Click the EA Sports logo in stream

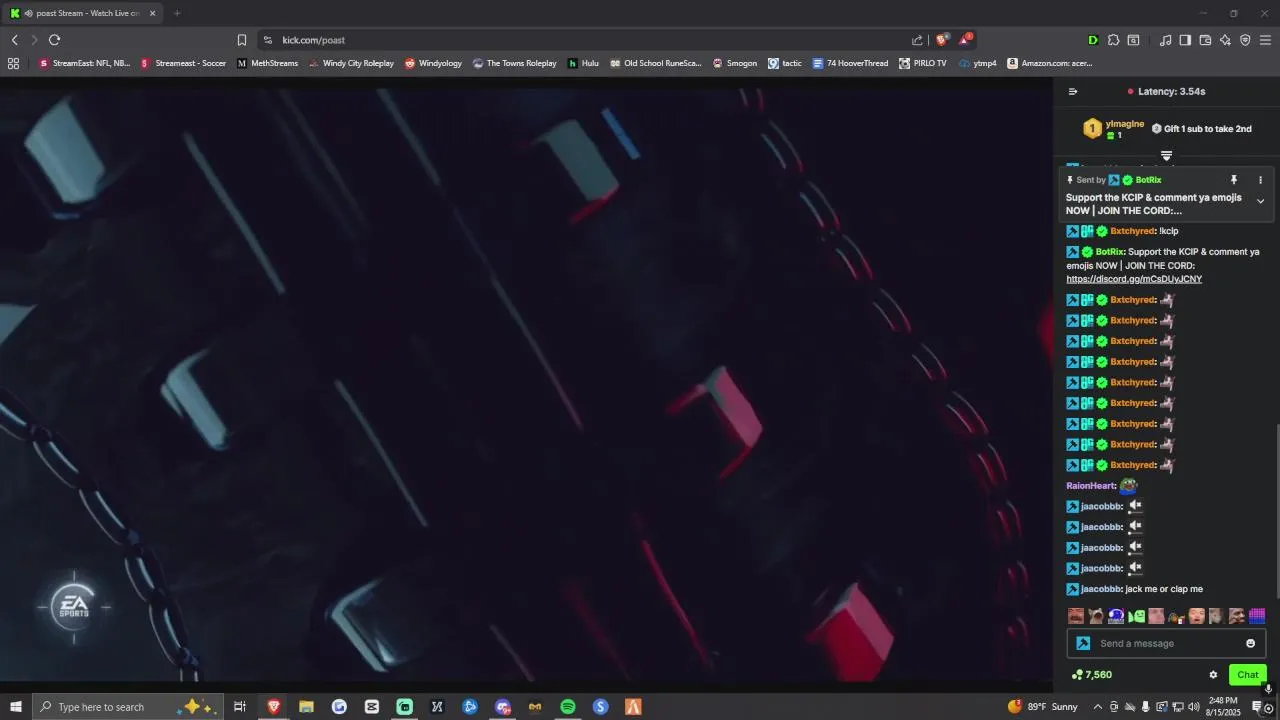74,606
